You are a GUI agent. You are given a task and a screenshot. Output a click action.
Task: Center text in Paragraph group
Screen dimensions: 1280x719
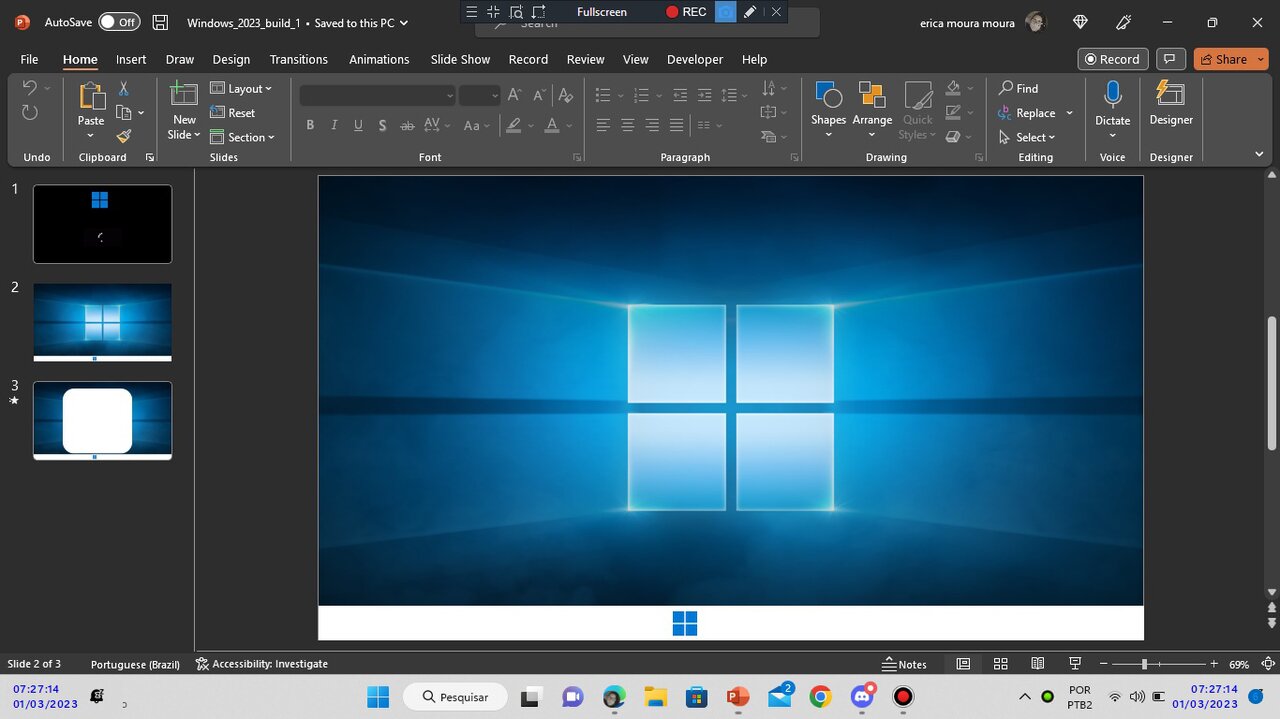[x=628, y=125]
